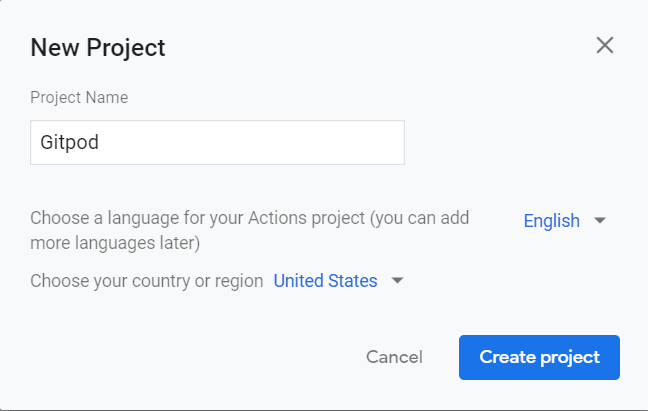Focus the Project Name text field
Viewport: 648px width, 411px height.
[217, 143]
